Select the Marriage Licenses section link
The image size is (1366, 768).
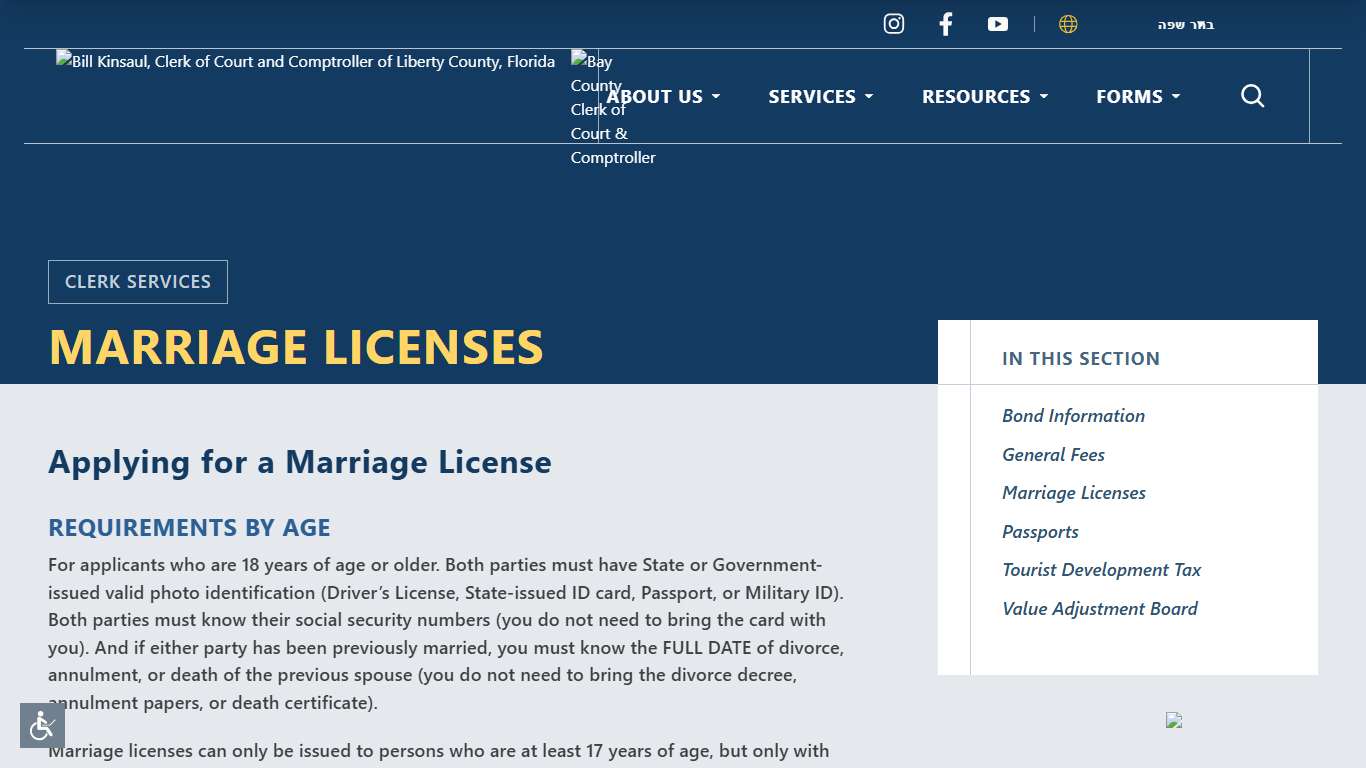[x=1074, y=493]
